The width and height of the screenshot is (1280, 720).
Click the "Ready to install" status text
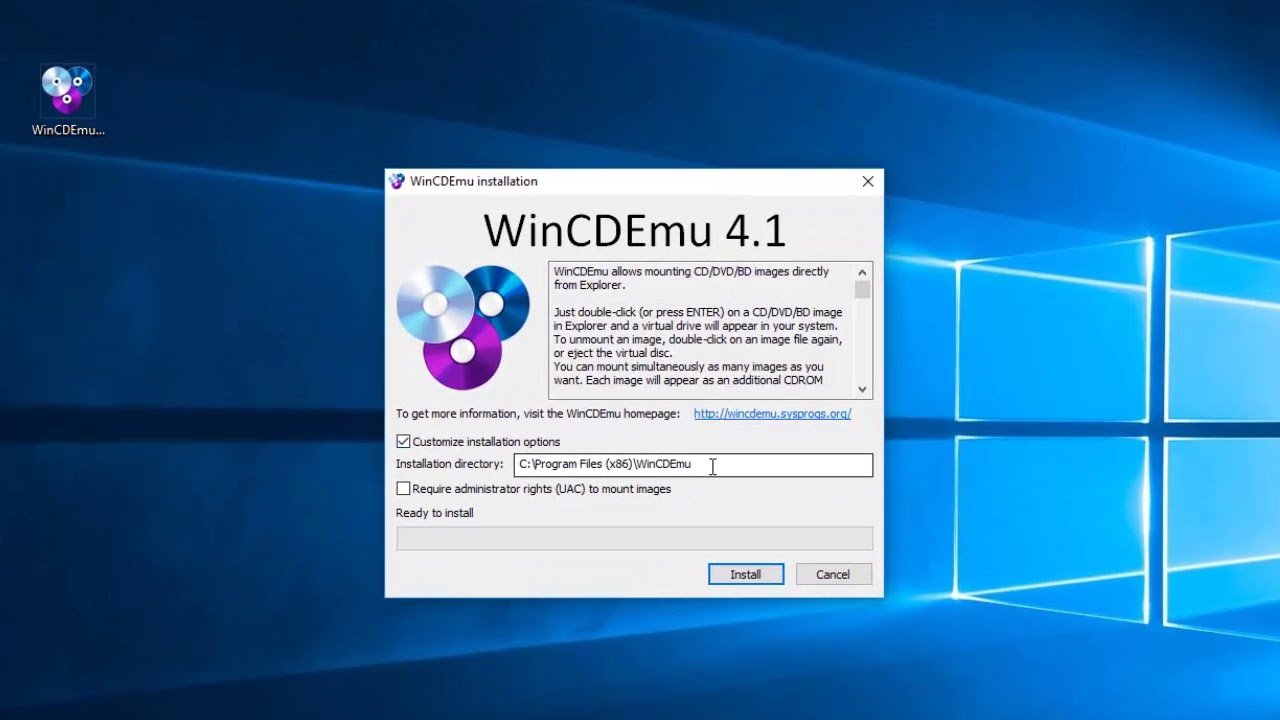(435, 513)
